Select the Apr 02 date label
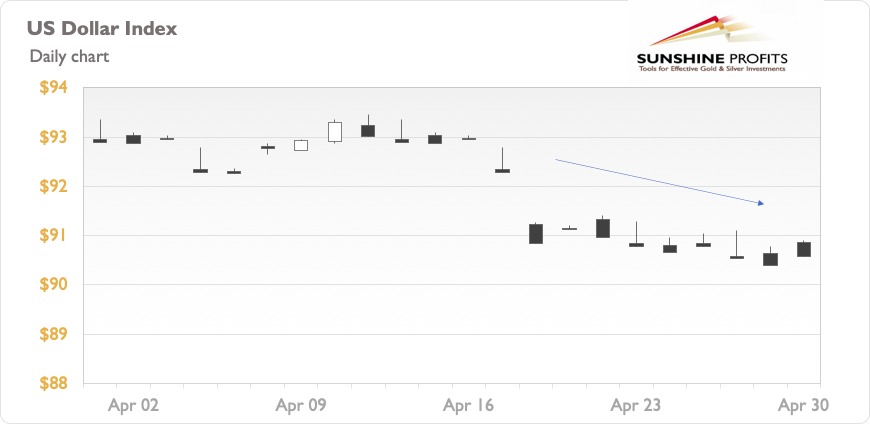Viewport: 870px width, 424px height. (133, 406)
